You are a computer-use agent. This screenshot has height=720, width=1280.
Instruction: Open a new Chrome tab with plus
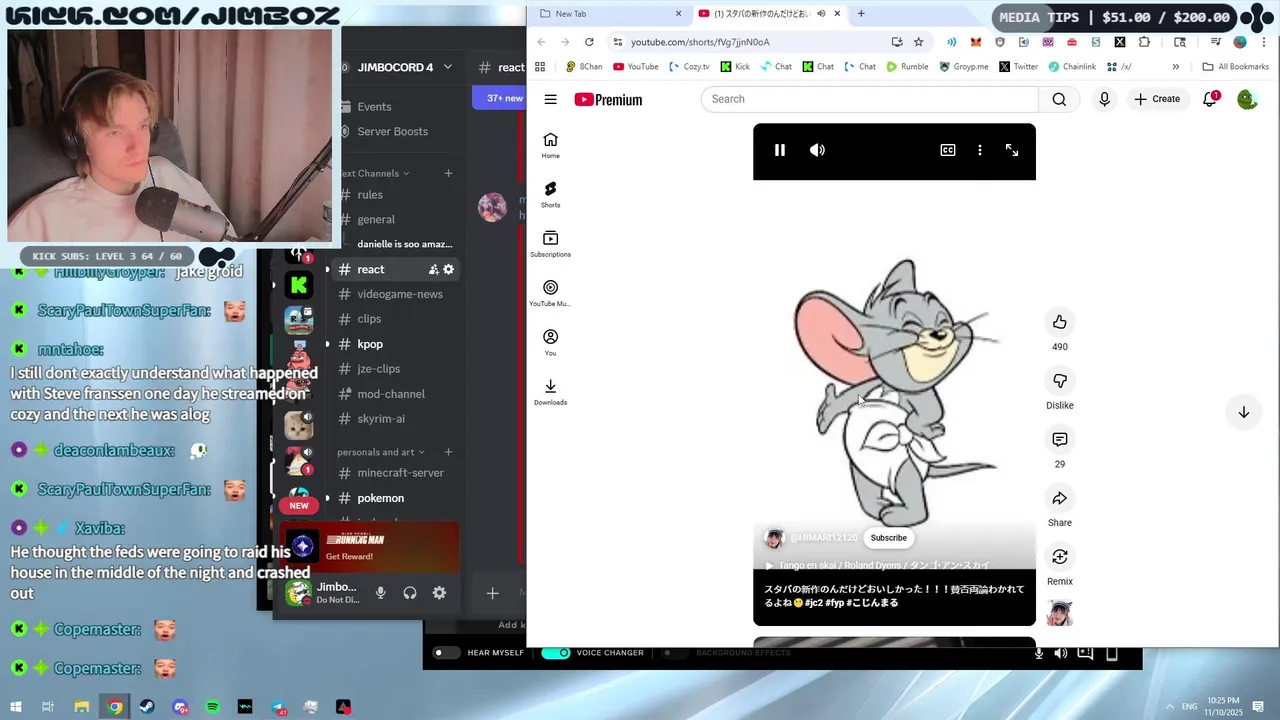(x=861, y=14)
